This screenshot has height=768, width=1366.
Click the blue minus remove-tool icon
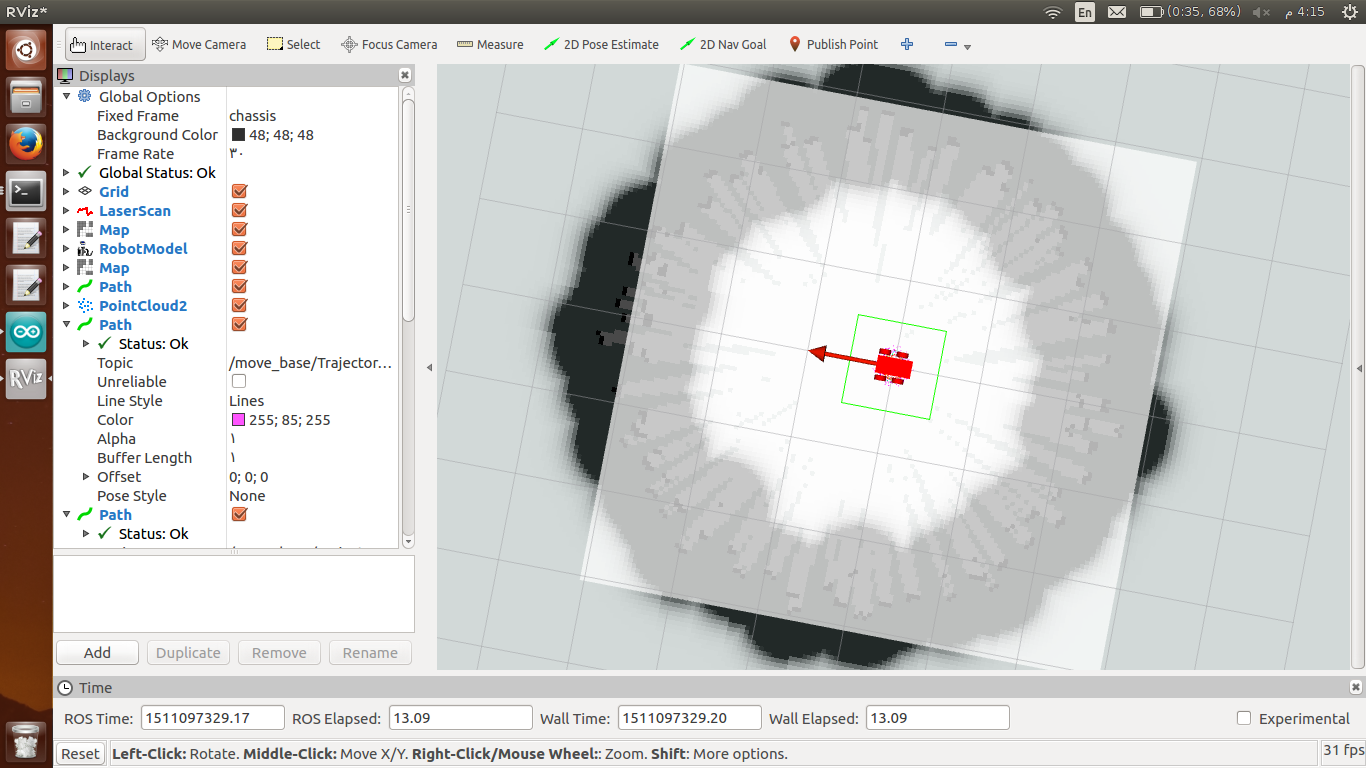pyautogui.click(x=950, y=44)
